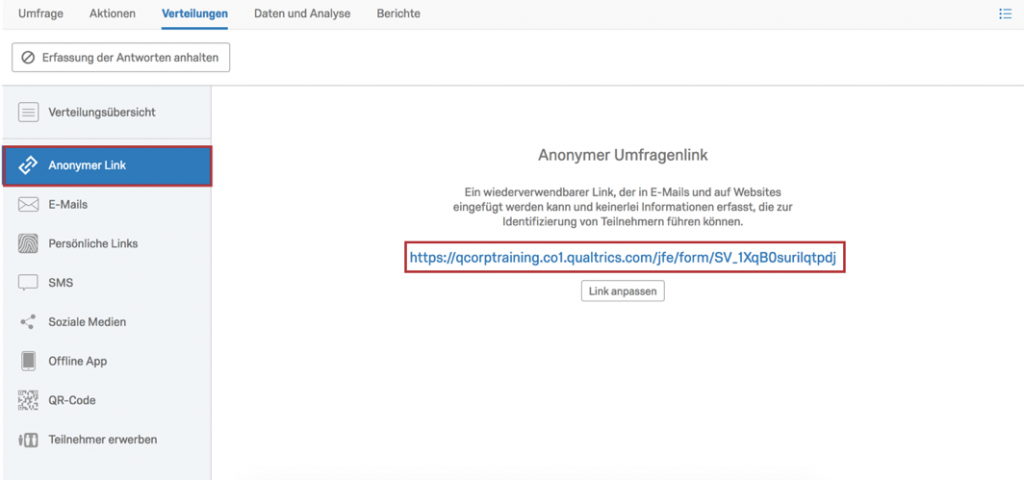Click the Verteilungsübersicht list icon
Screen dimensions: 1024x480
tap(28, 112)
